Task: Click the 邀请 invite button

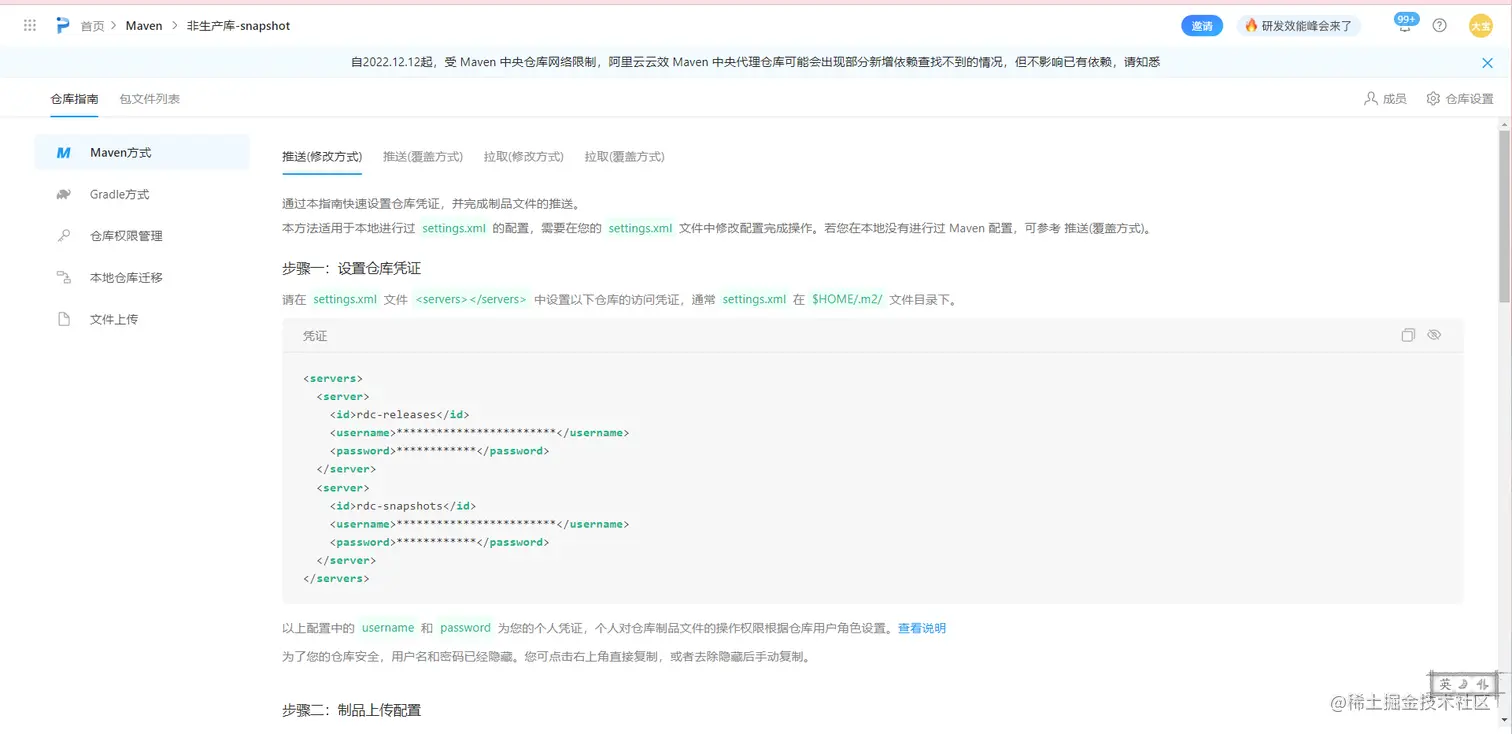Action: 1201,26
